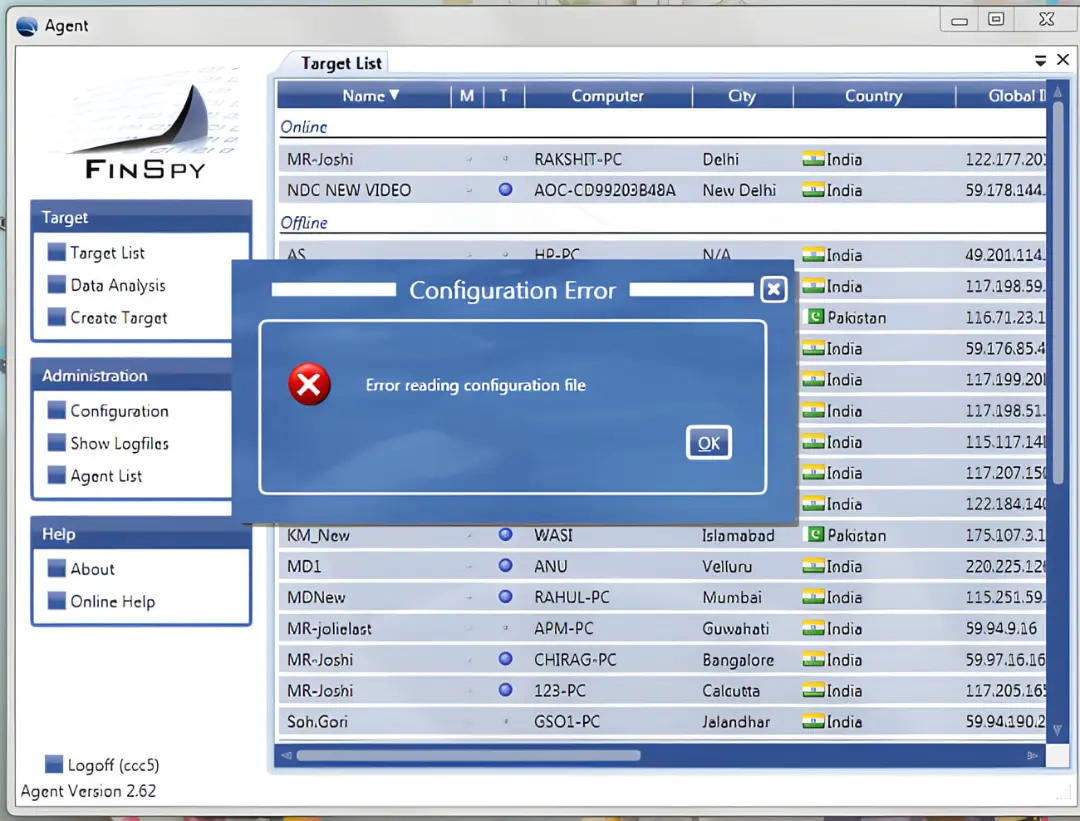Open Show Logfiles under Administration

[x=119, y=444]
